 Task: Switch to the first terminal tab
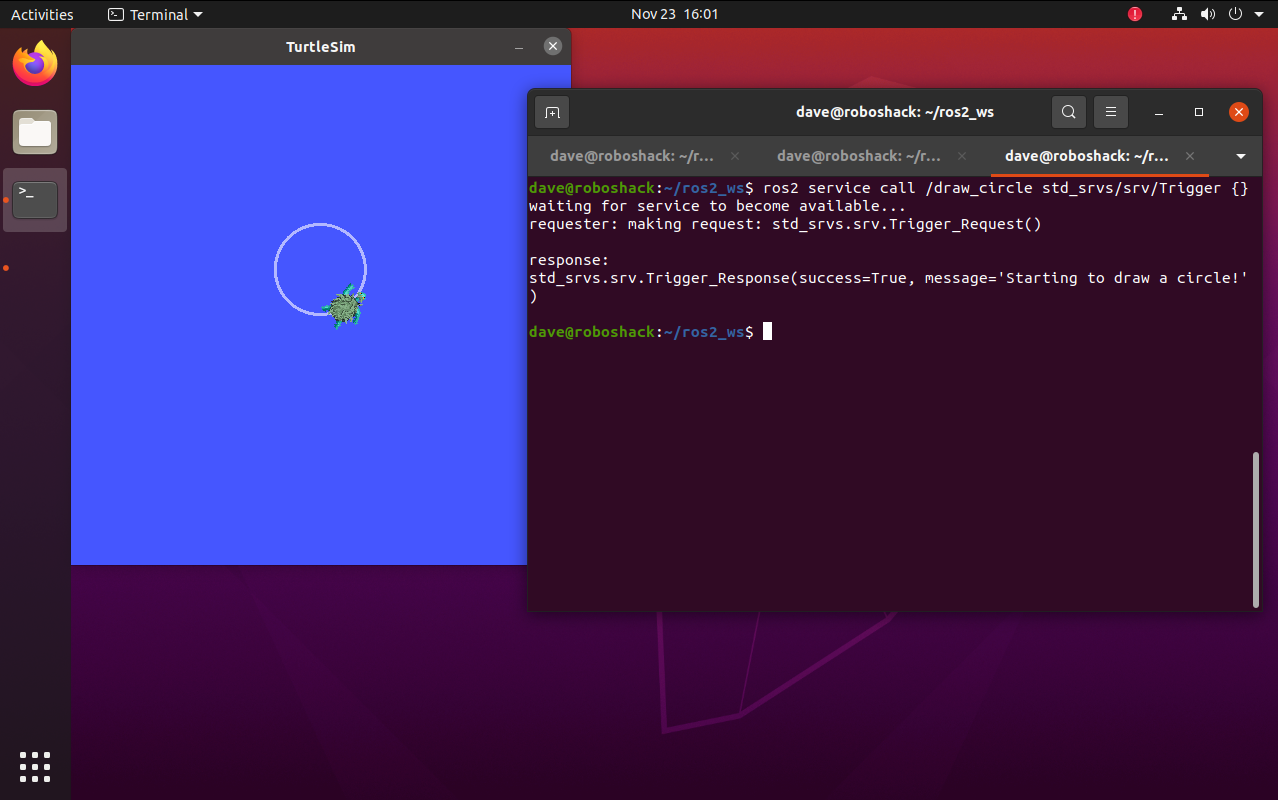pyautogui.click(x=630, y=157)
